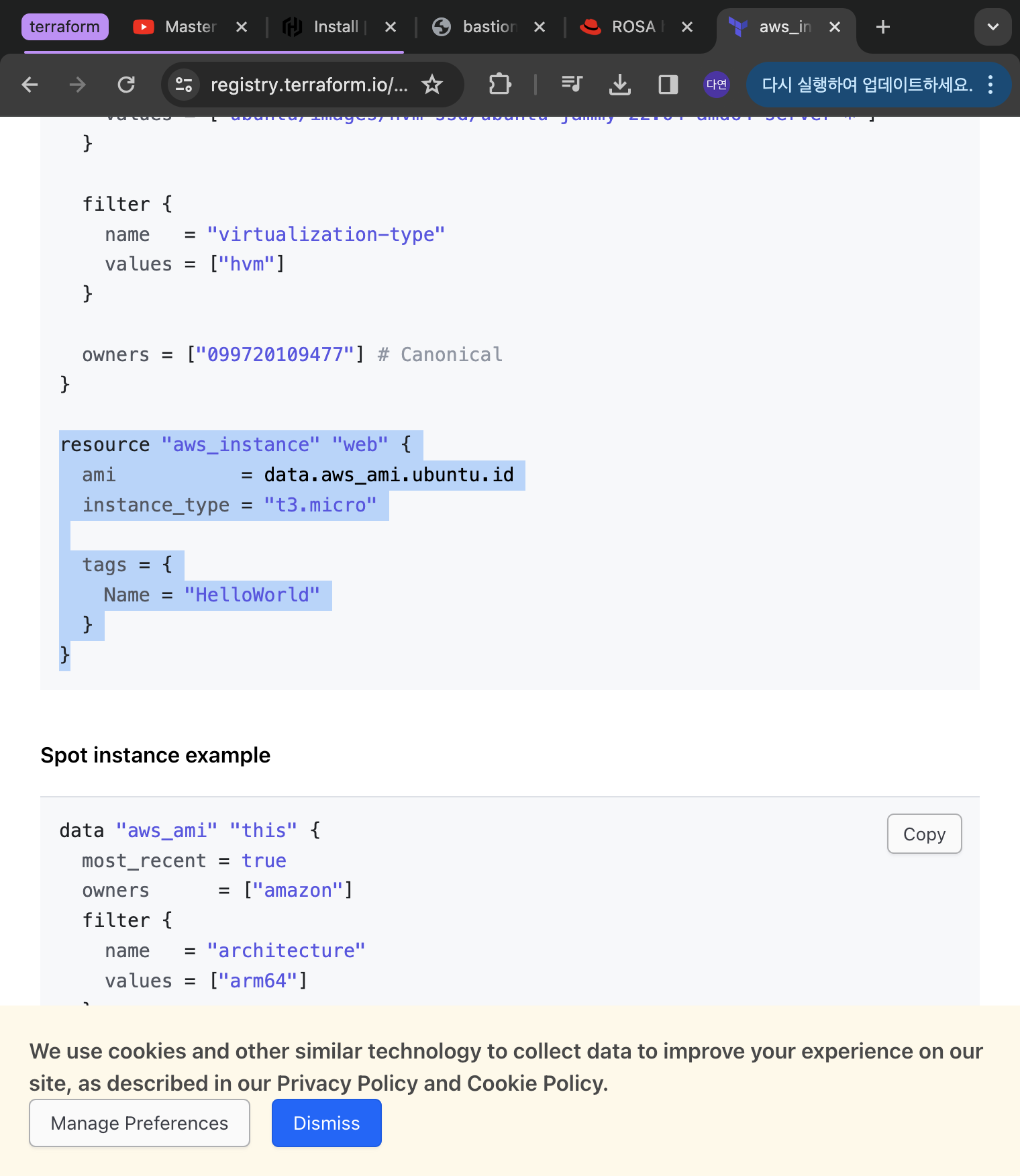Click the # Canonical comment
This screenshot has width=1020, height=1176.
[x=440, y=354]
